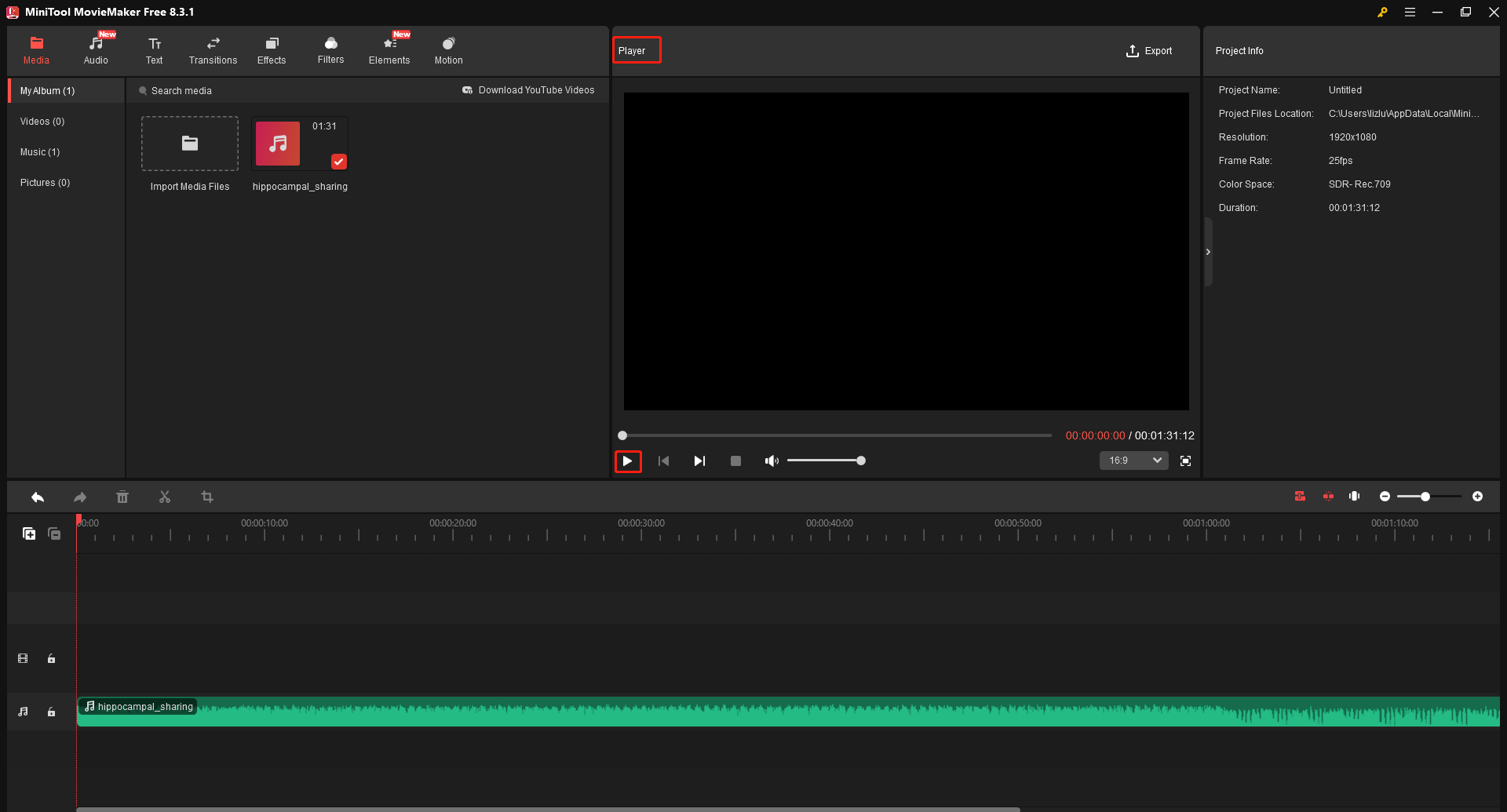Click the player volume slider

[x=824, y=461]
